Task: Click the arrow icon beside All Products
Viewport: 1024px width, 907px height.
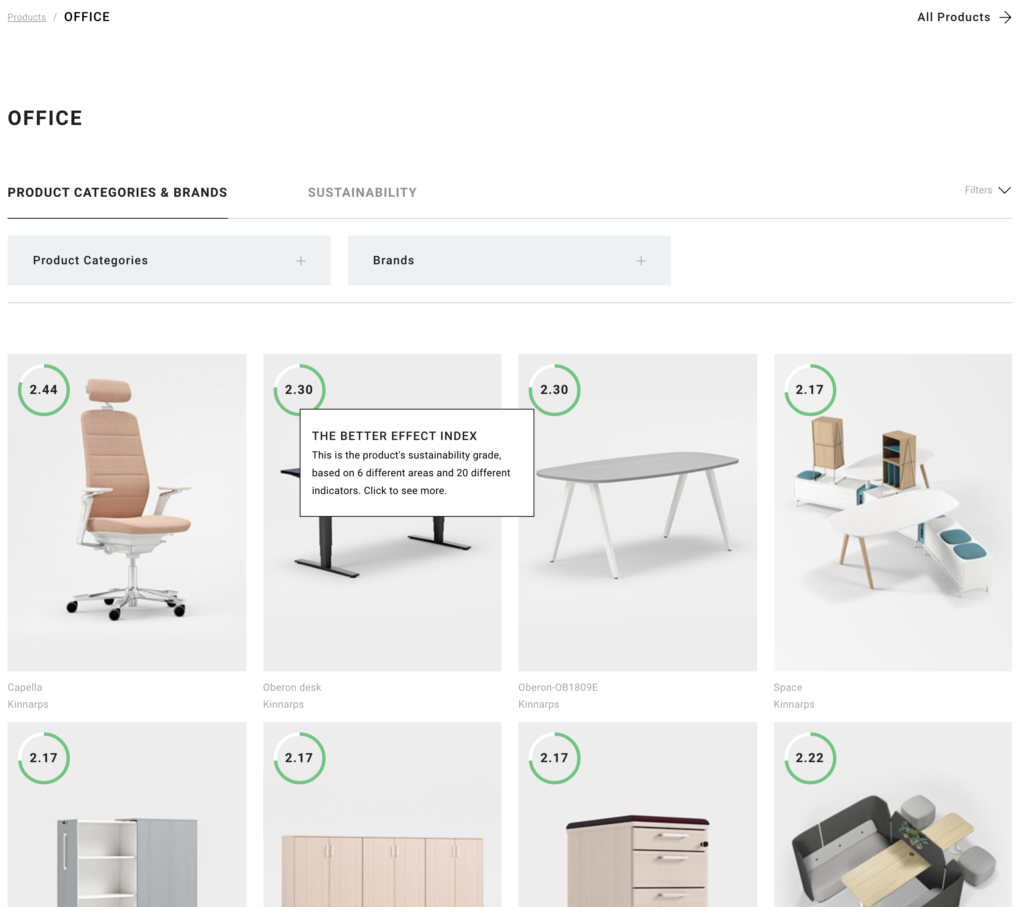Action: click(x=1005, y=18)
